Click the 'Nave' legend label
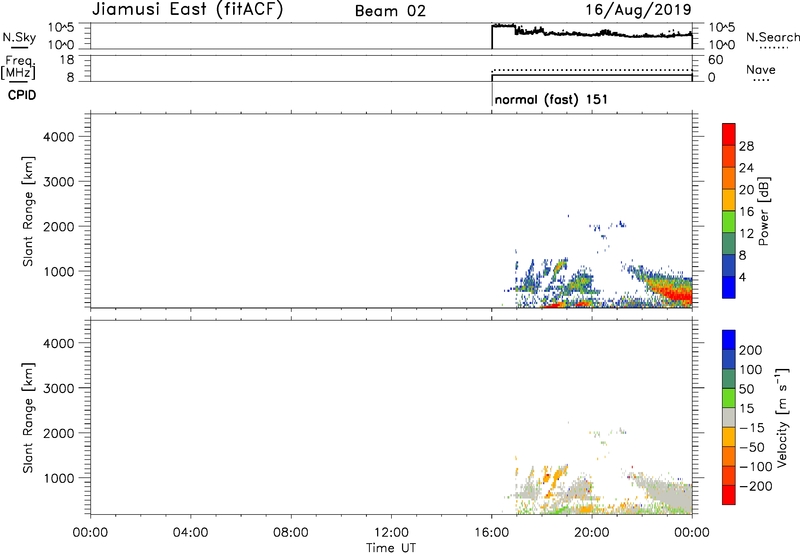Image resolution: width=800 pixels, height=554 pixels. click(x=761, y=70)
